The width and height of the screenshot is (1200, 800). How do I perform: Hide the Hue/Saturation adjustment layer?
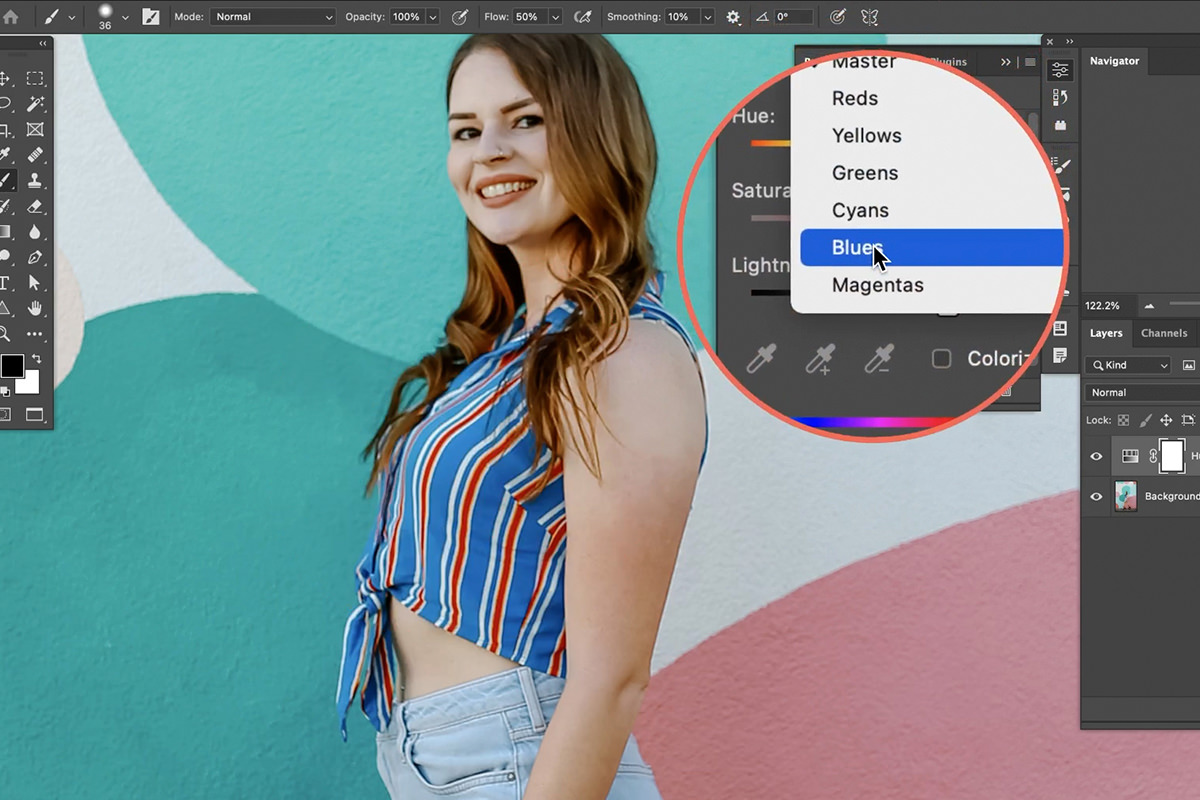coord(1096,456)
